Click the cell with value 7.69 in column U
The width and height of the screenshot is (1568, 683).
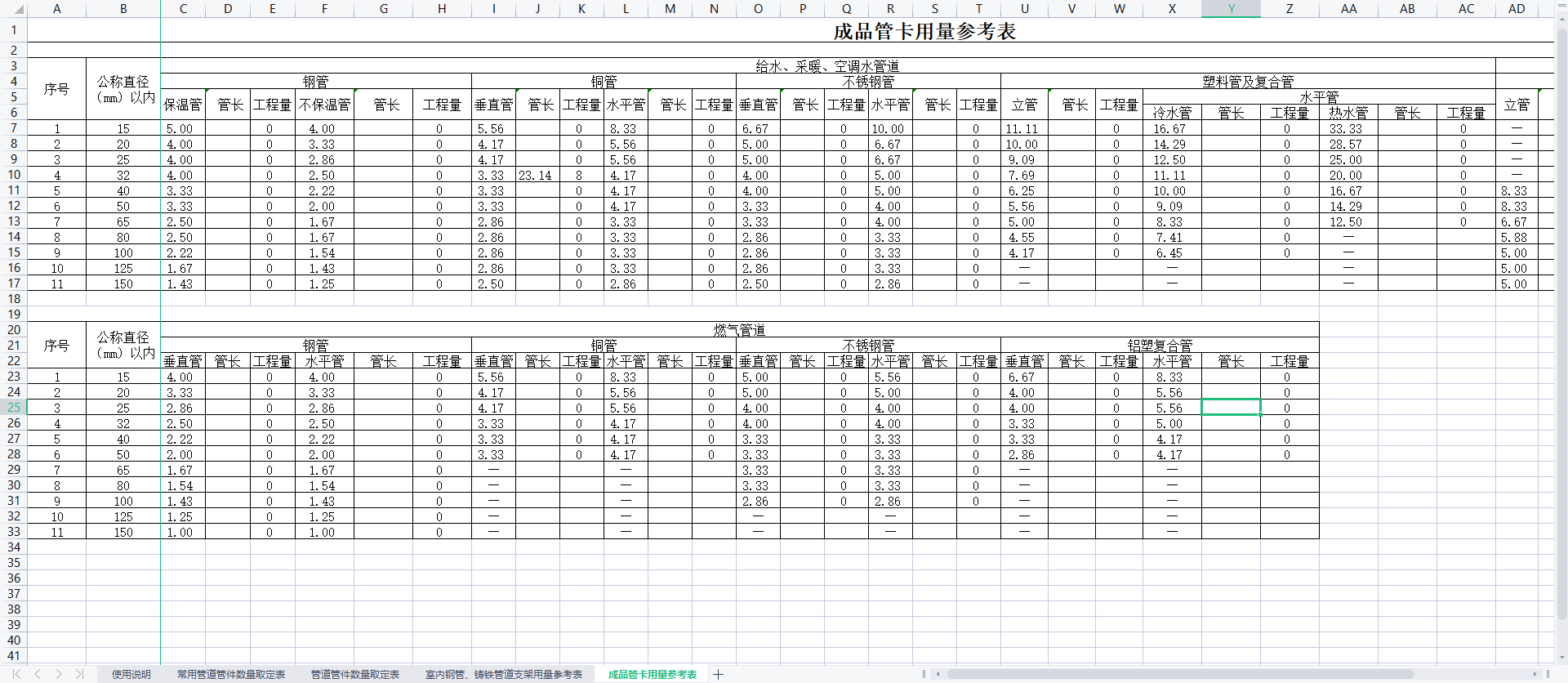click(1024, 175)
